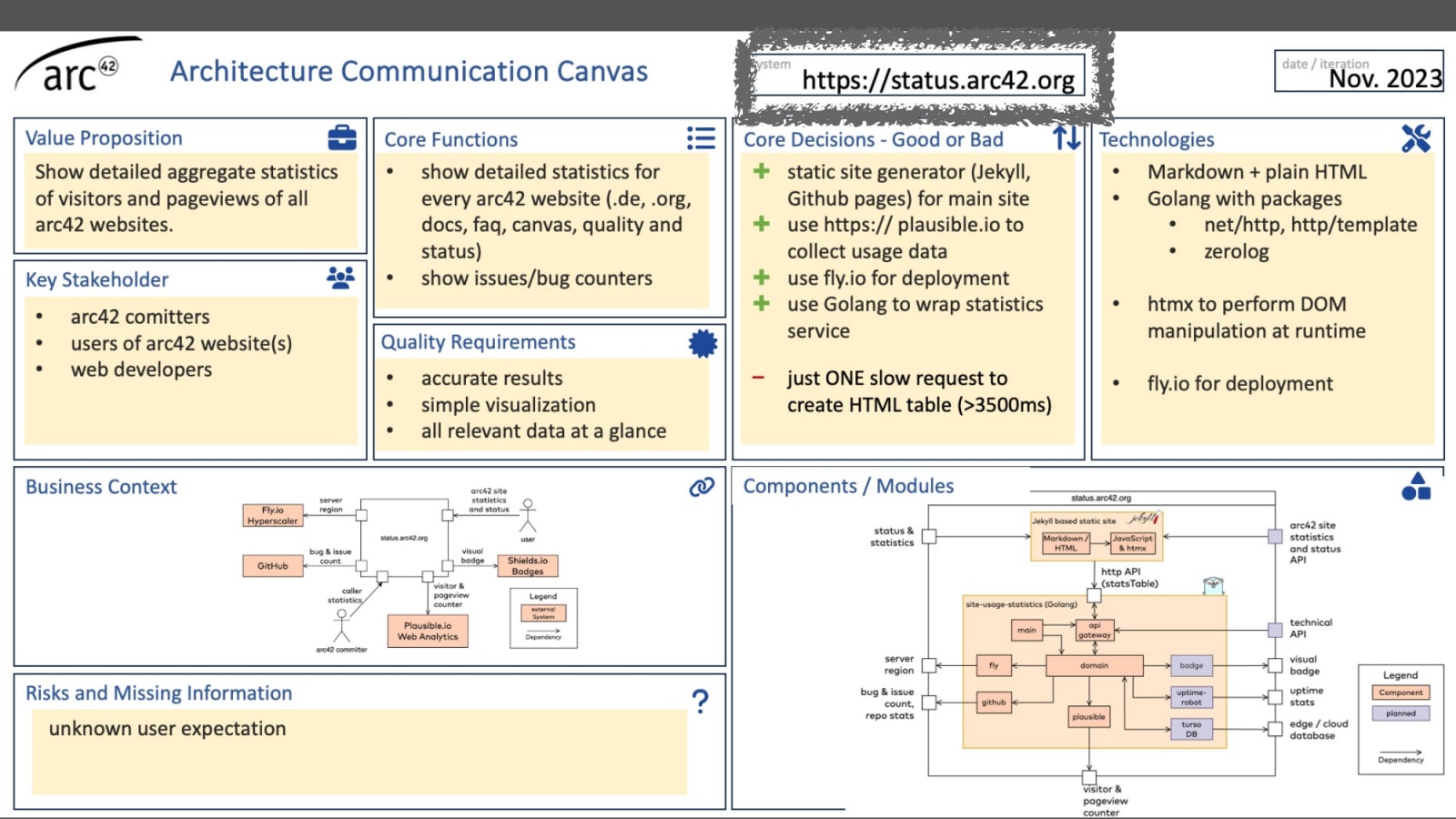Click the Technologies heading
Viewport: 1456px width, 819px height.
(1157, 139)
